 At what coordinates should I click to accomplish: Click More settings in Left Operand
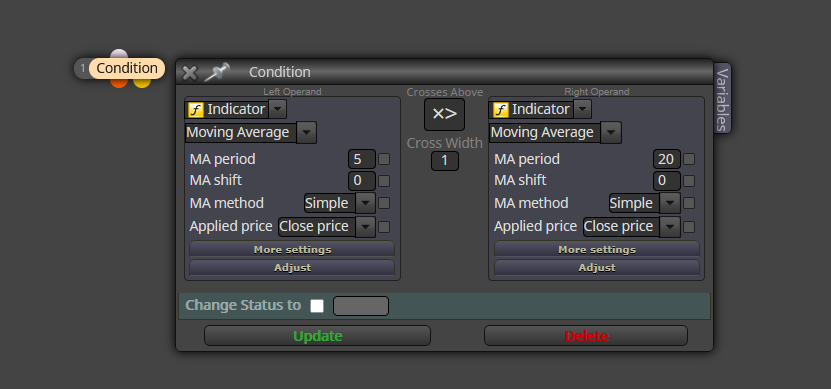point(292,250)
